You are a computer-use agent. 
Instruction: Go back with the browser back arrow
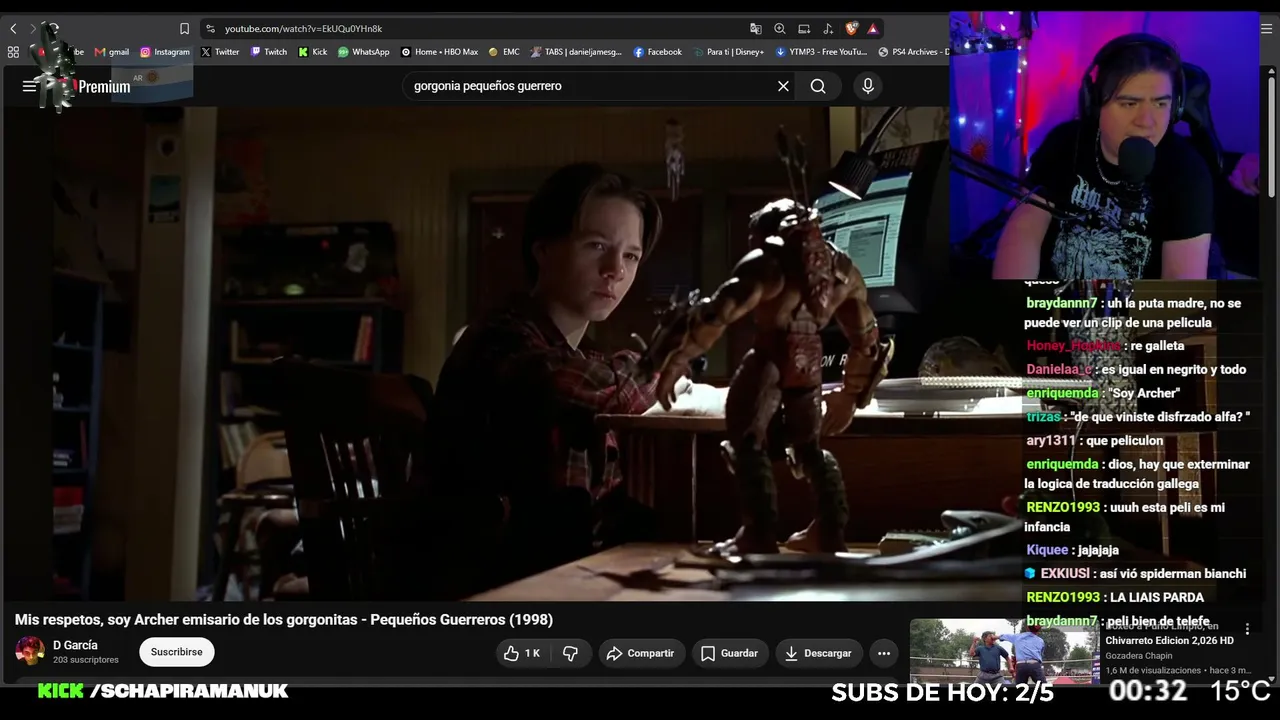click(13, 28)
